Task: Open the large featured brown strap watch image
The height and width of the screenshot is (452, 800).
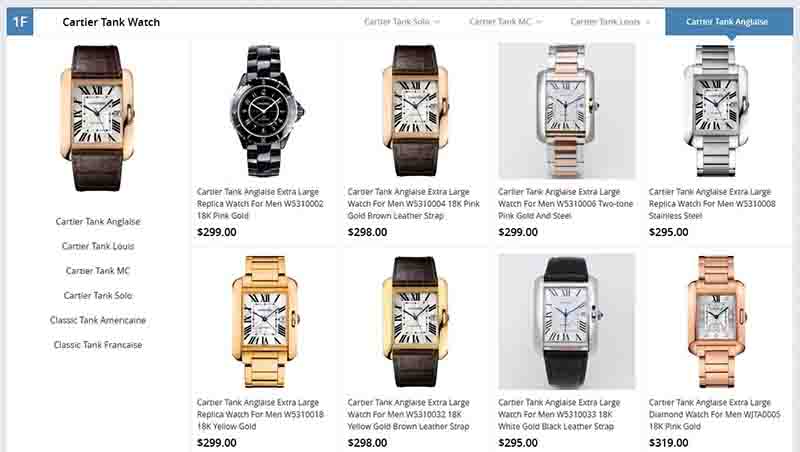Action: click(x=97, y=118)
